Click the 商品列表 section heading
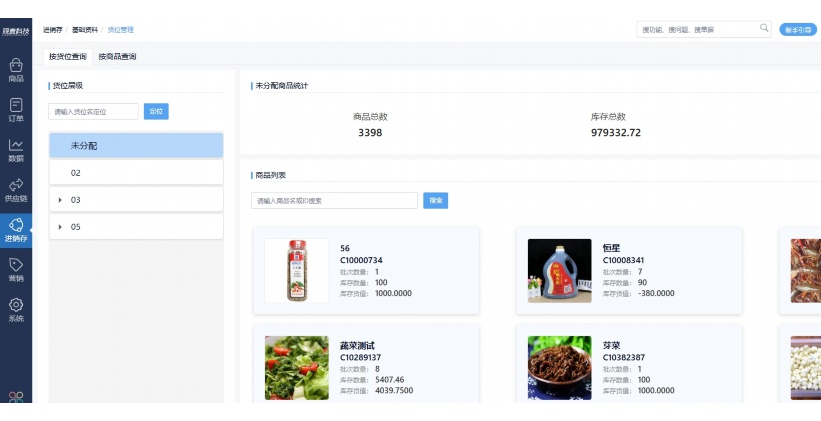The width and height of the screenshot is (821, 421). [x=271, y=175]
